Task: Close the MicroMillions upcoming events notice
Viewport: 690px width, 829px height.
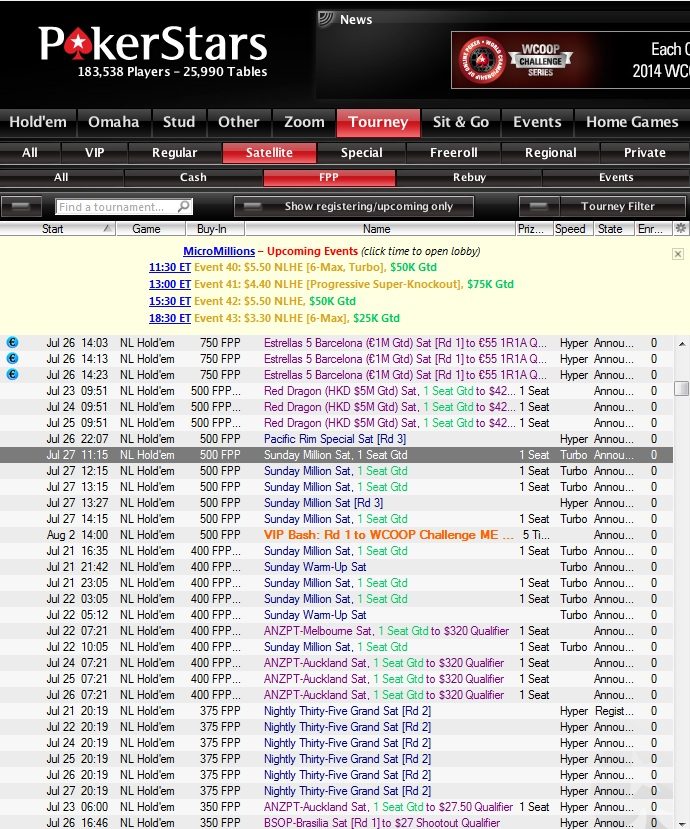Action: point(678,254)
